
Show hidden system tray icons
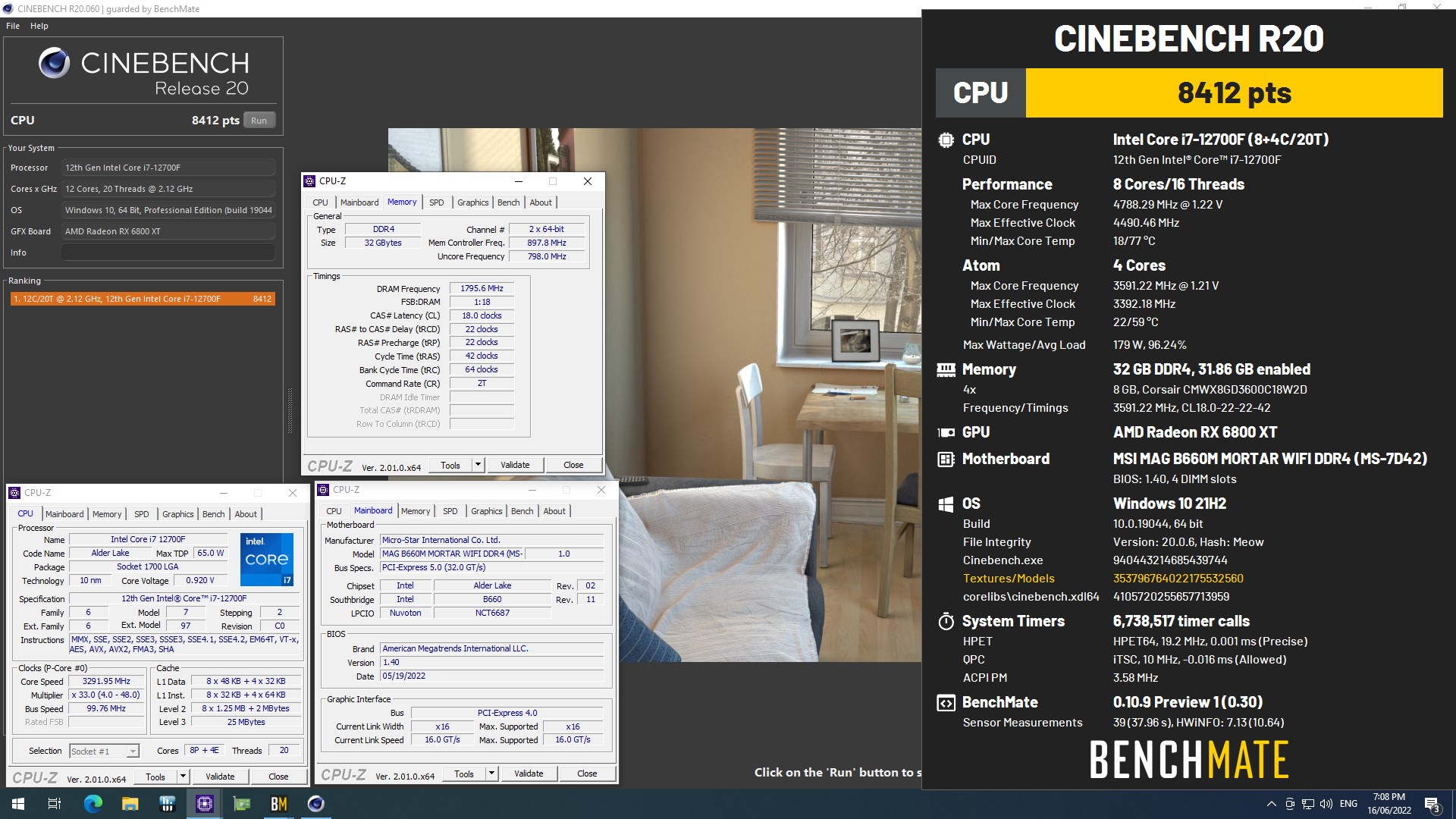click(1271, 804)
